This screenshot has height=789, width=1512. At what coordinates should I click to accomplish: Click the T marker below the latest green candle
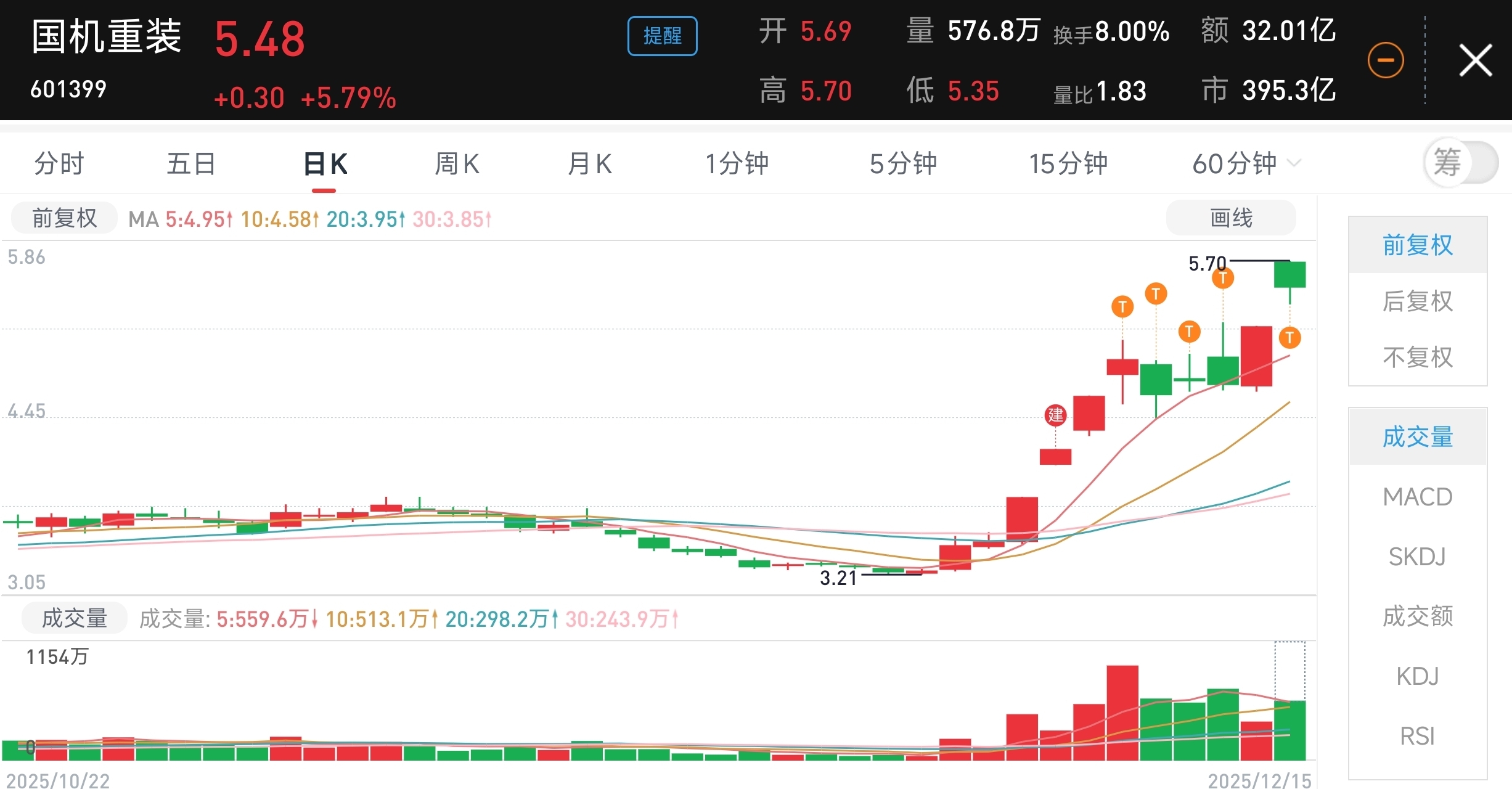pyautogui.click(x=1289, y=338)
